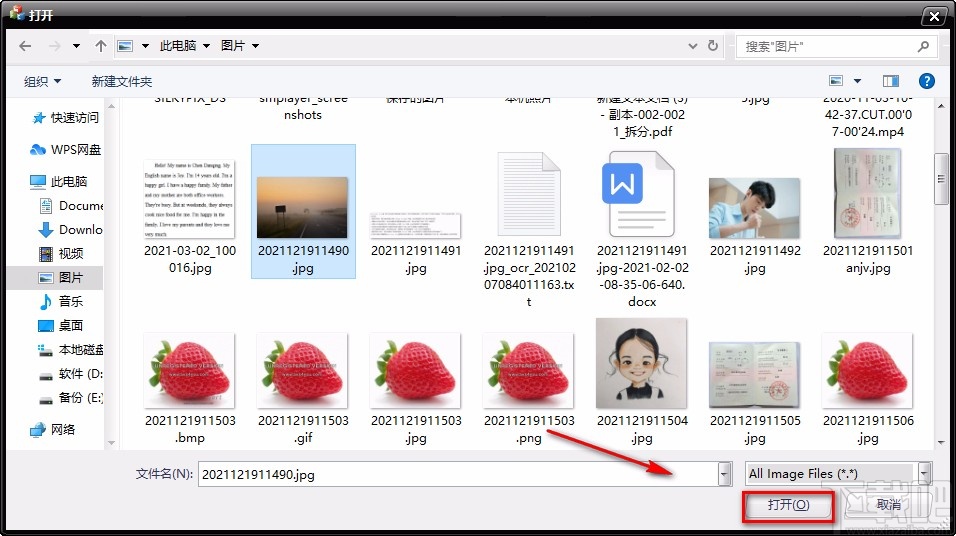Select 网络 in the sidebar
The height and width of the screenshot is (536, 956).
coord(53,429)
